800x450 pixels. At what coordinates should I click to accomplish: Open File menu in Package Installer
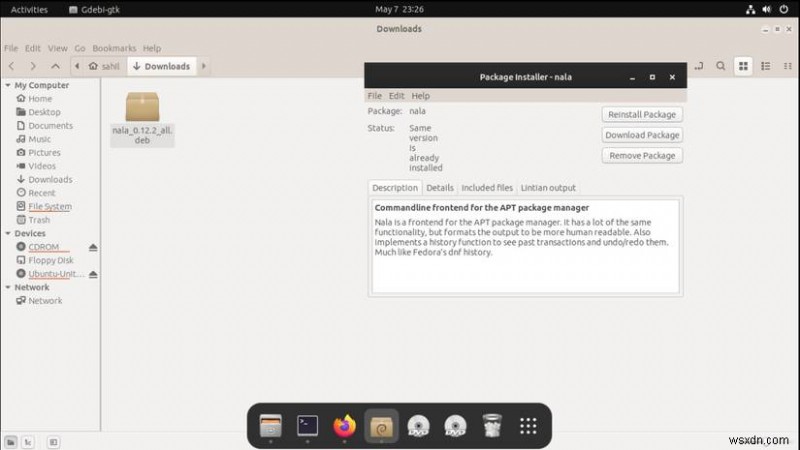point(374,96)
